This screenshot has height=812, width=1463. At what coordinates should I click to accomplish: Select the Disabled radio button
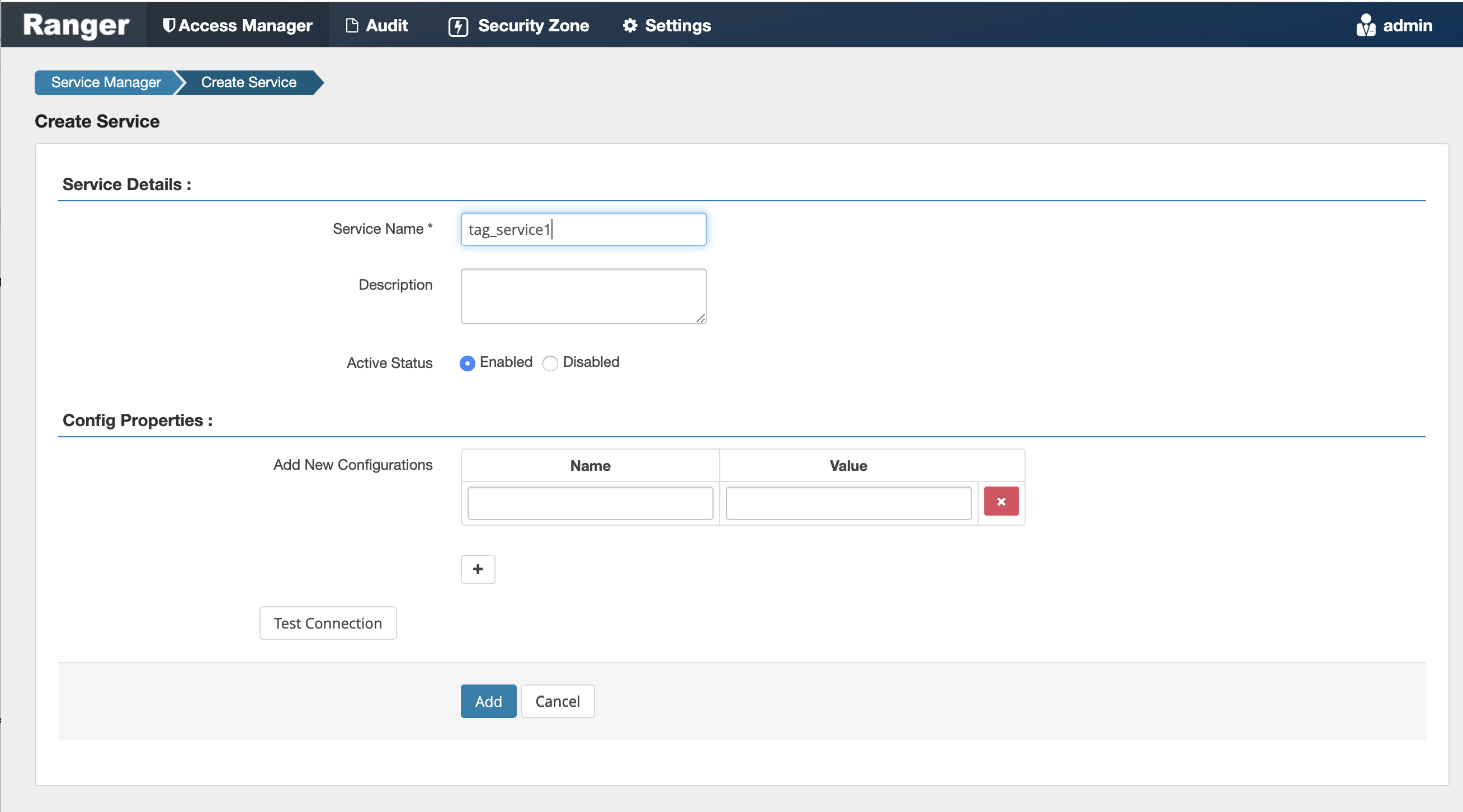point(550,363)
